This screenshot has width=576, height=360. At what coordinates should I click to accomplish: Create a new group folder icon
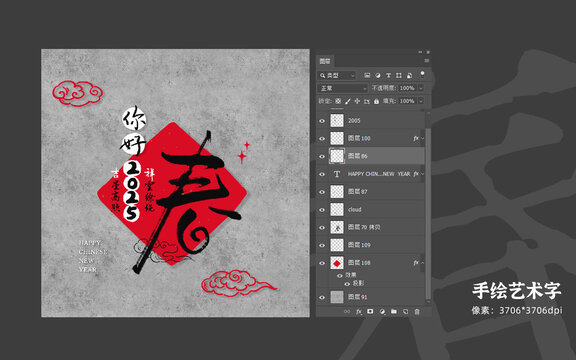(394, 312)
